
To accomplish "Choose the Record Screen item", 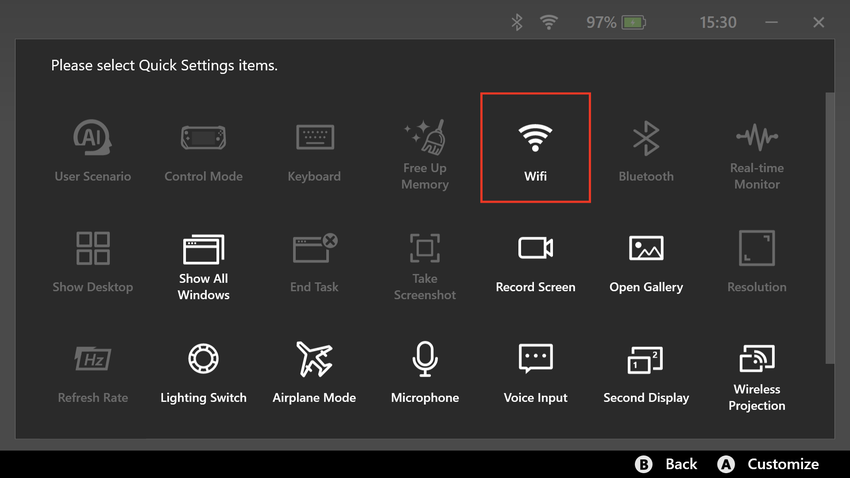I will (535, 261).
